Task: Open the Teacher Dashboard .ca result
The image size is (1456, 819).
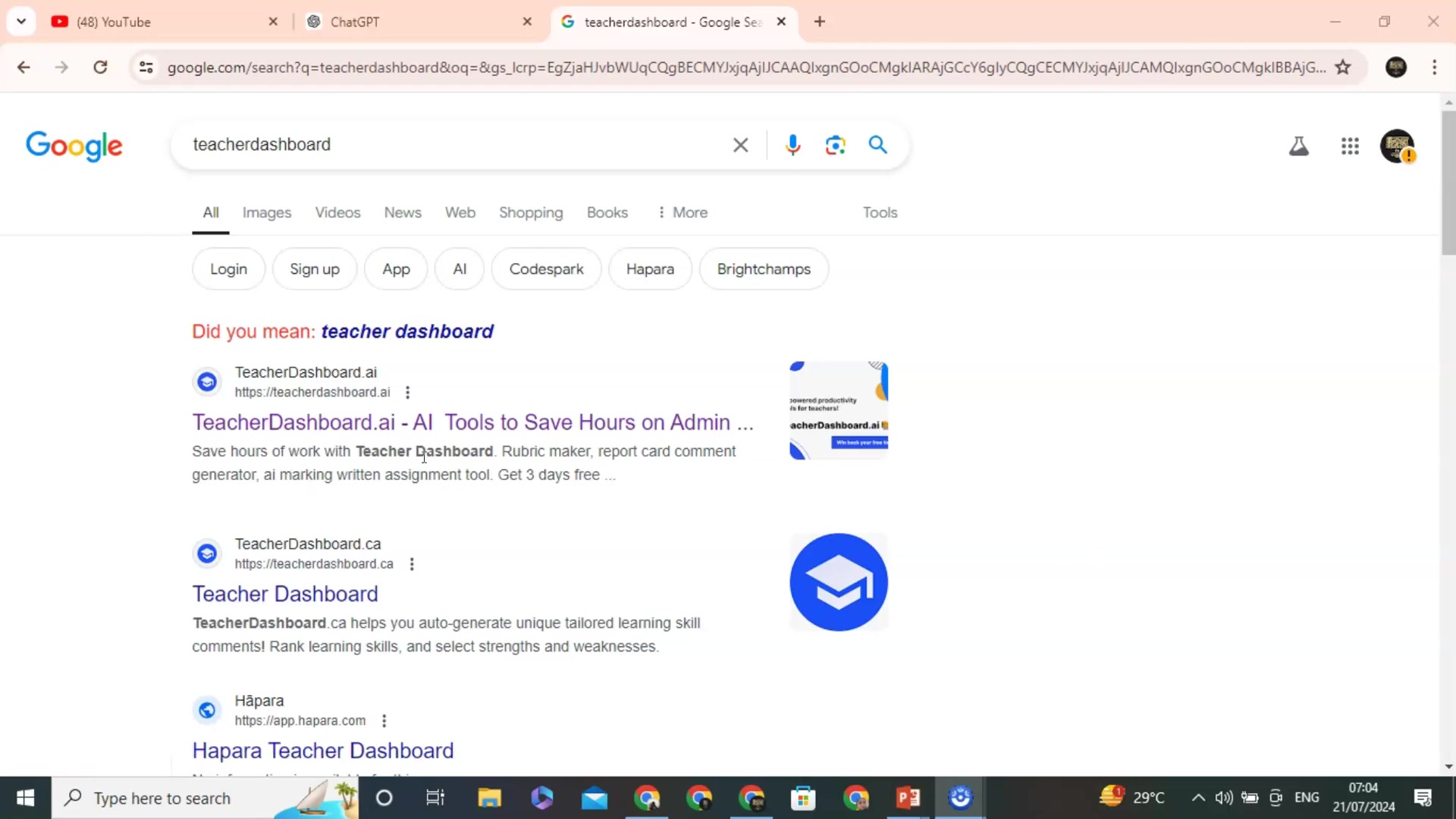Action: click(x=285, y=595)
